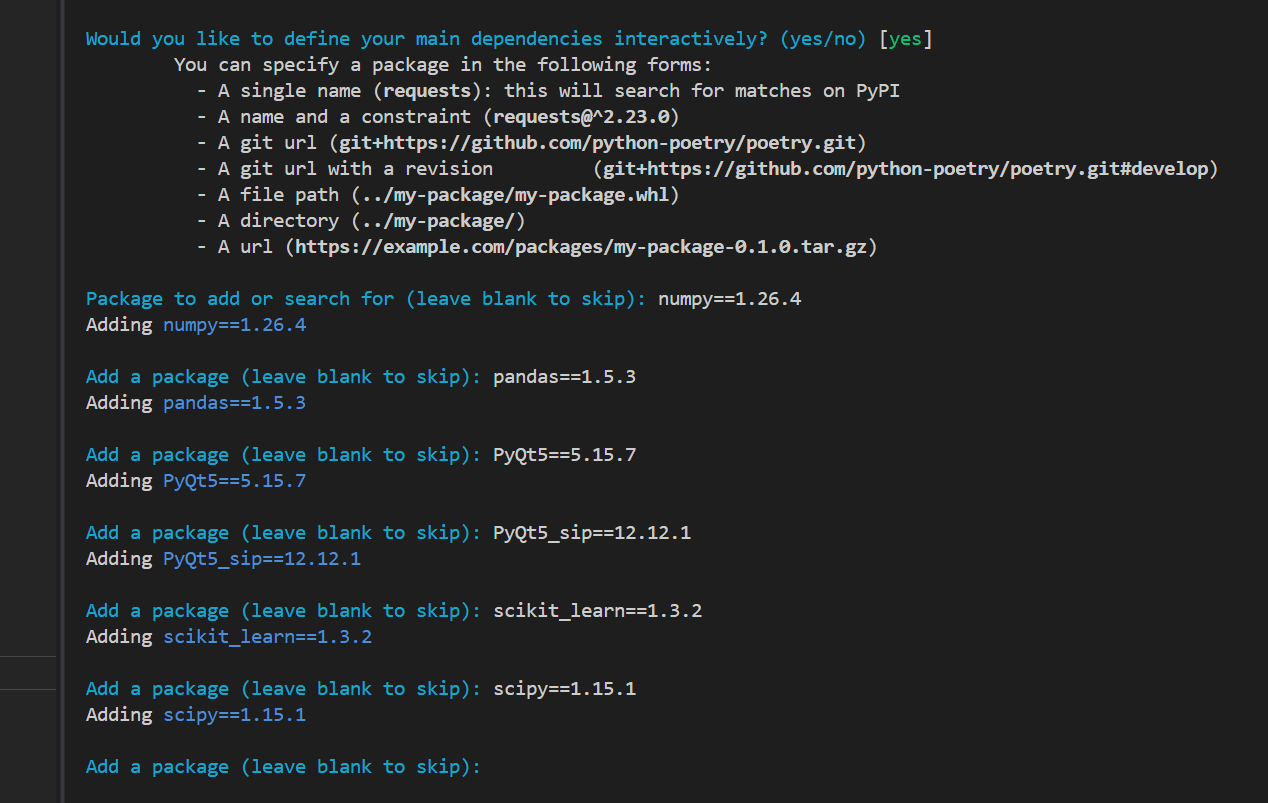Click typed input 'scikit_learn==1.3.2' after prompt

598,611
